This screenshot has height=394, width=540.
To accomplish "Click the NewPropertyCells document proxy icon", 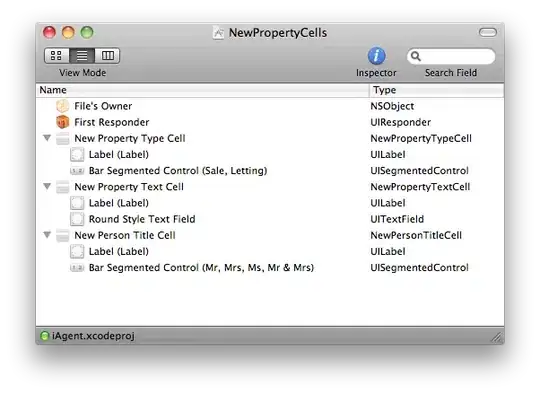I will (218, 33).
